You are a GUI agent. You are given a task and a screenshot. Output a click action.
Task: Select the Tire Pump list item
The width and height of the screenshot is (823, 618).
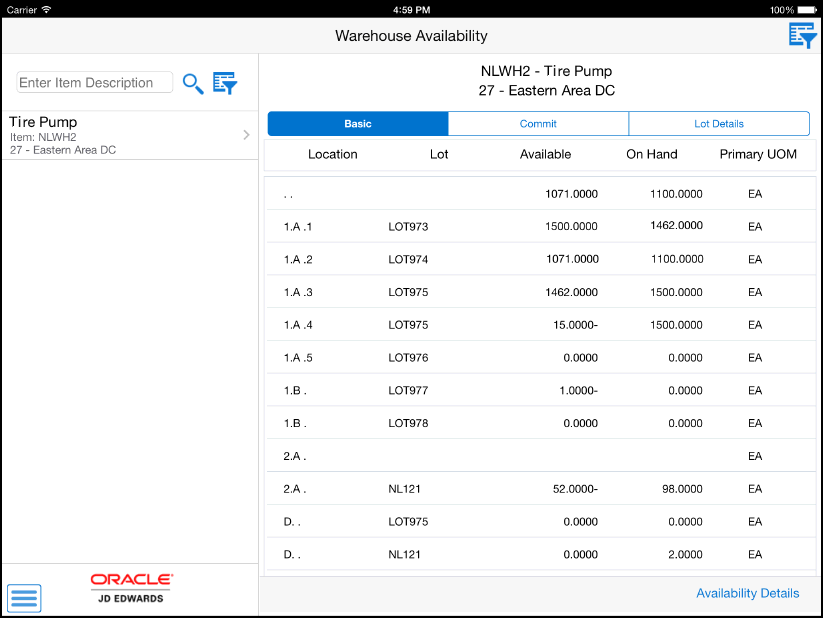point(130,135)
